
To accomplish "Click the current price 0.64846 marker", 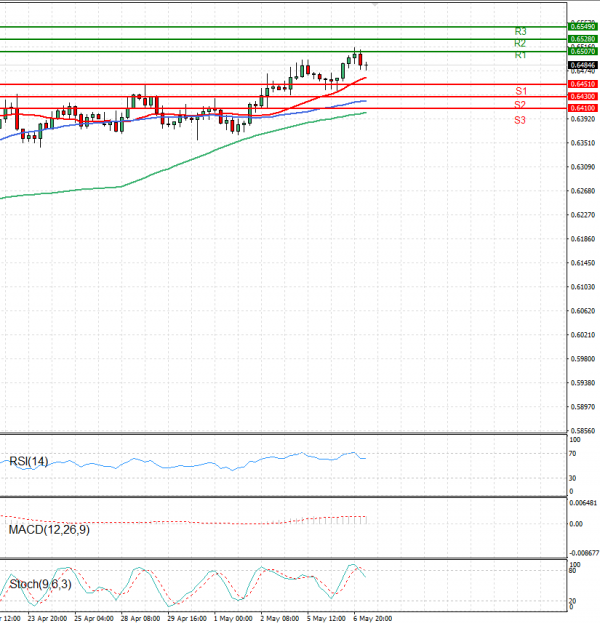I will [x=583, y=64].
